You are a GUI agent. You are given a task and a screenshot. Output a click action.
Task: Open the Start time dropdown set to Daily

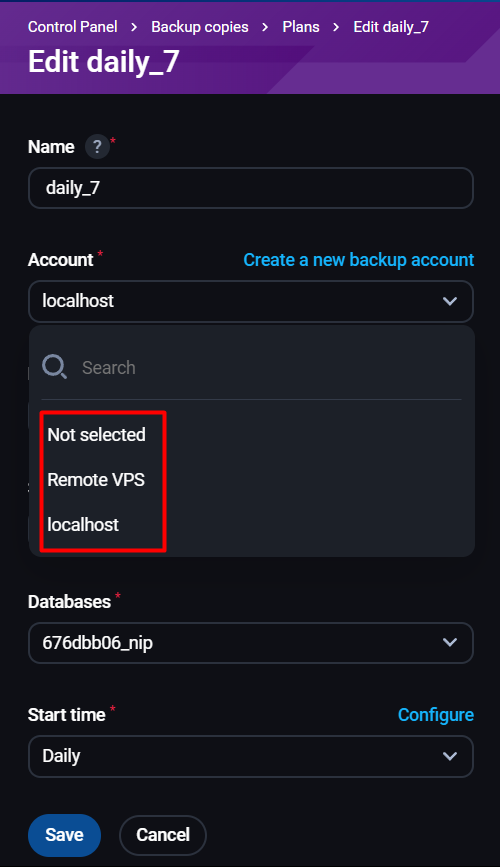tap(251, 756)
